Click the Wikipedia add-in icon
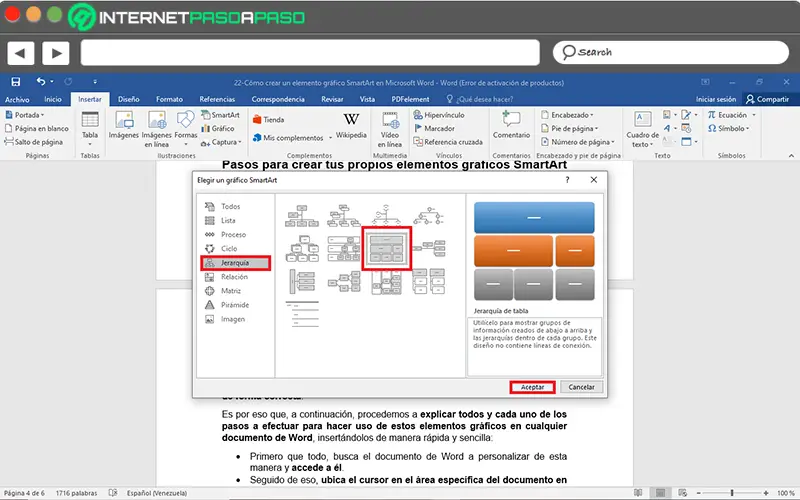 (351, 126)
